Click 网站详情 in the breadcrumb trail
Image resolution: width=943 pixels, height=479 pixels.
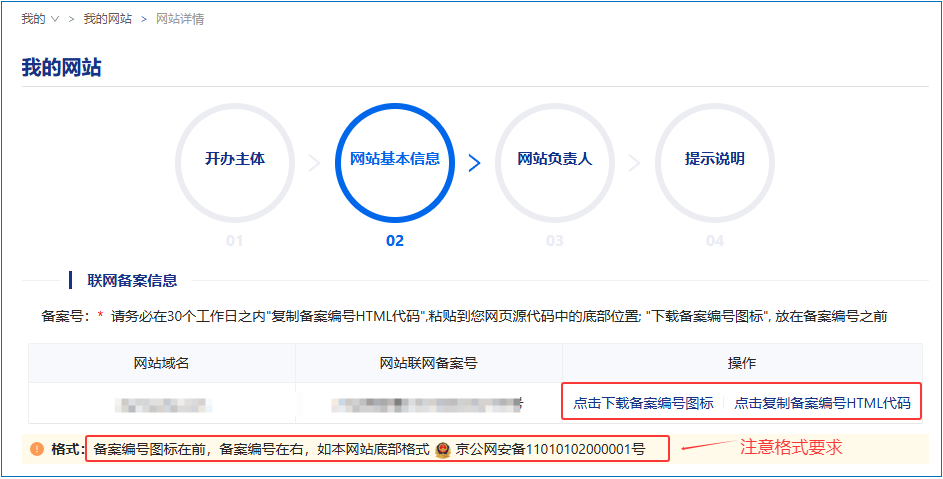click(180, 19)
